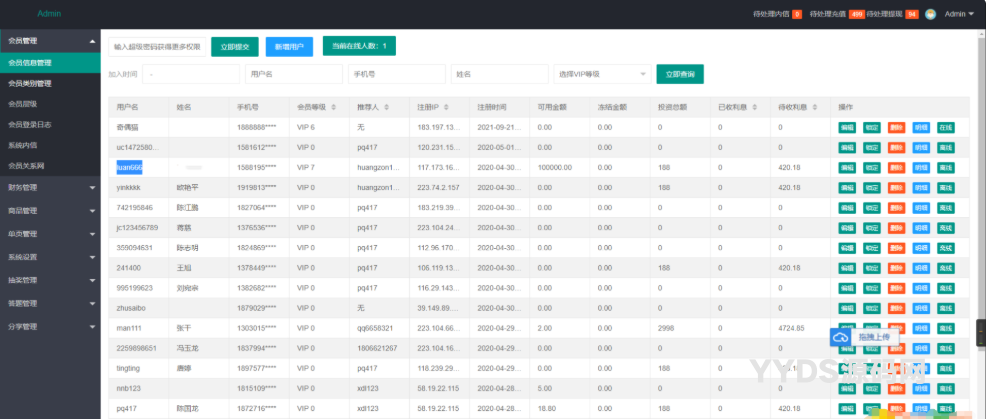The height and width of the screenshot is (419, 988).
Task: Open 会员关系网 in the sidebar
Action: pyautogui.click(x=50, y=166)
